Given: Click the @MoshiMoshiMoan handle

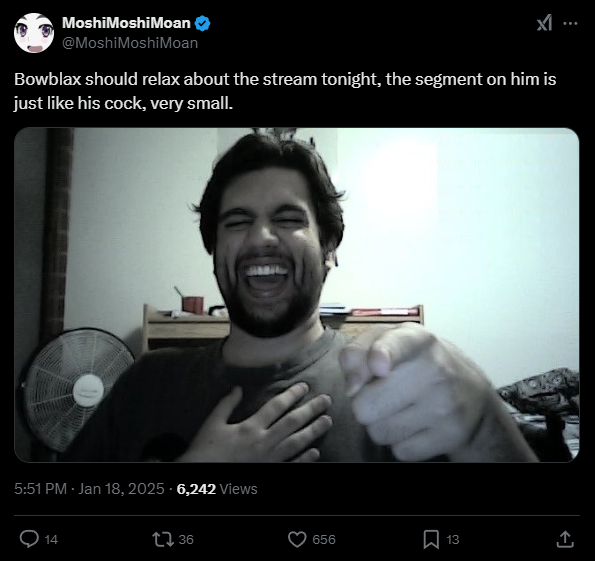Looking at the screenshot, I should point(130,43).
